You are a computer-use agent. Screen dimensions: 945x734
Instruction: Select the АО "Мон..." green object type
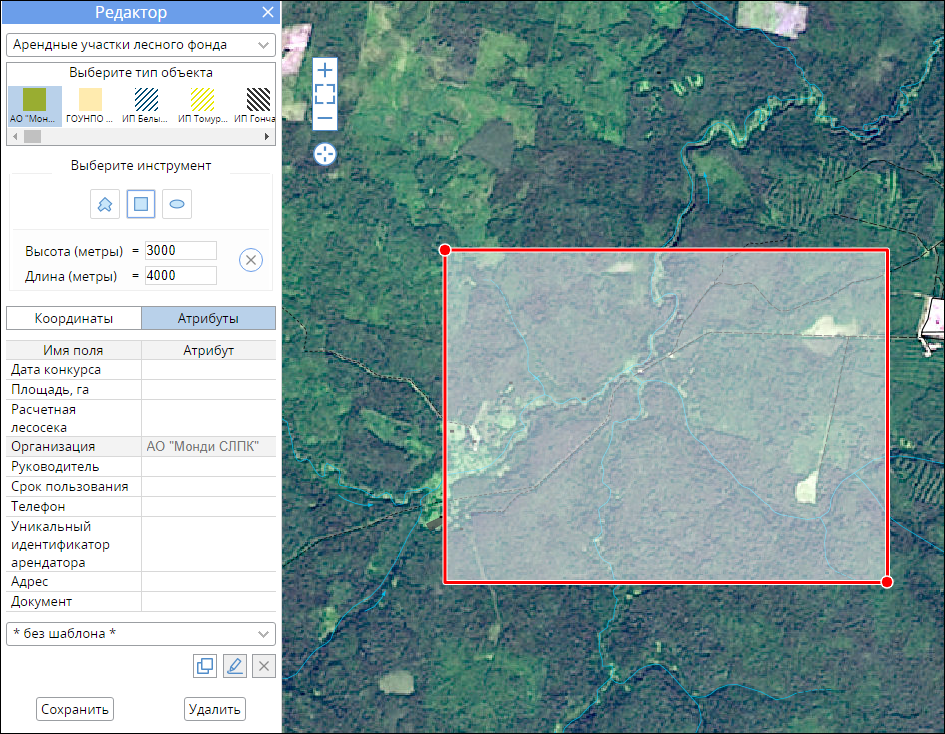coord(34,105)
